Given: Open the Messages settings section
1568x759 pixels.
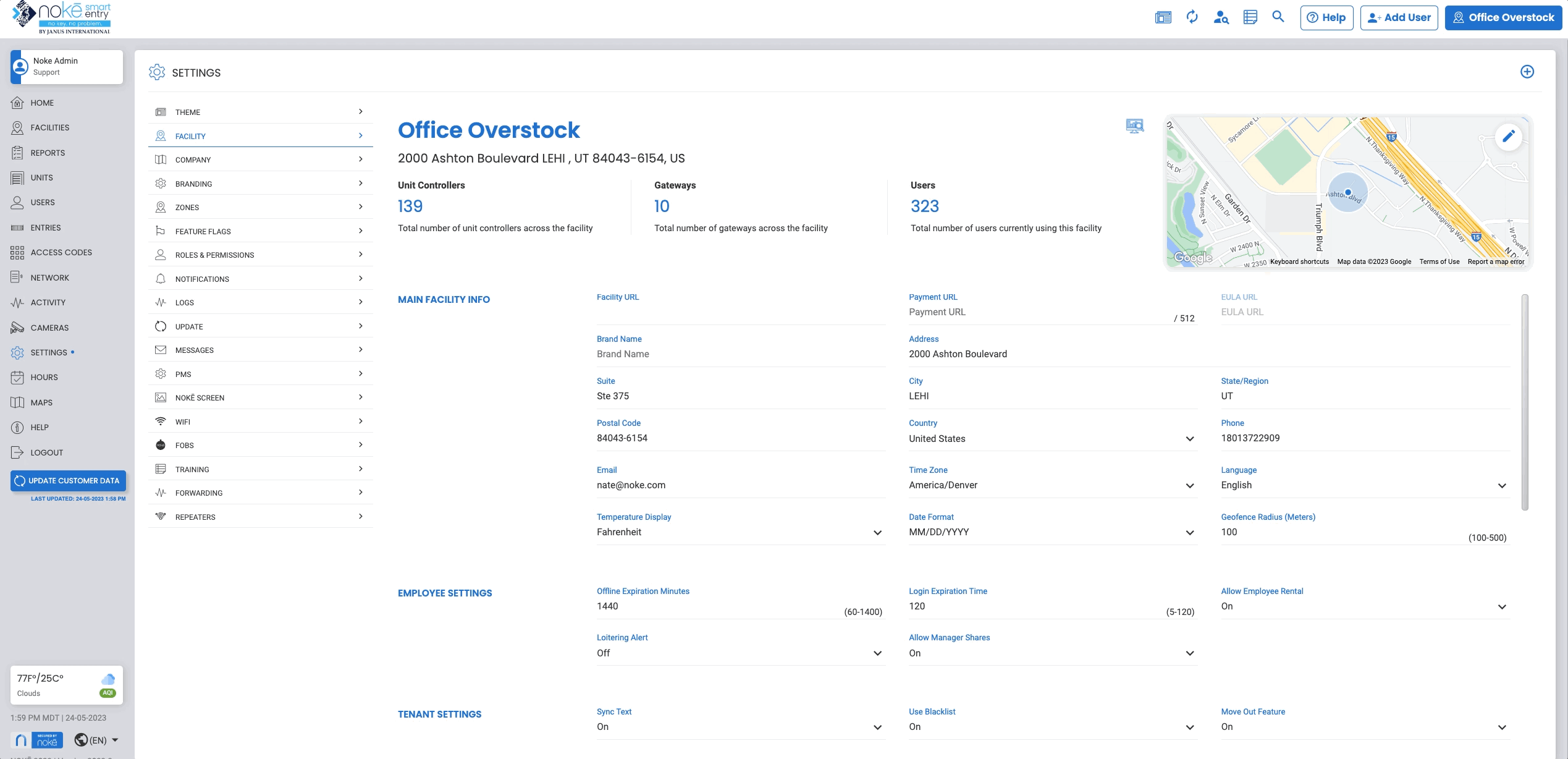Looking at the screenshot, I should (260, 350).
